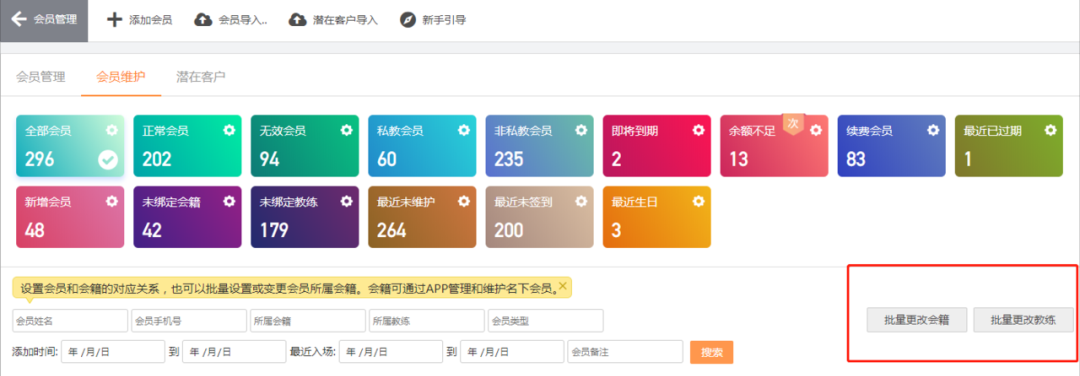
Task: Click the gear icon on 续费会员 card
Action: click(x=933, y=129)
